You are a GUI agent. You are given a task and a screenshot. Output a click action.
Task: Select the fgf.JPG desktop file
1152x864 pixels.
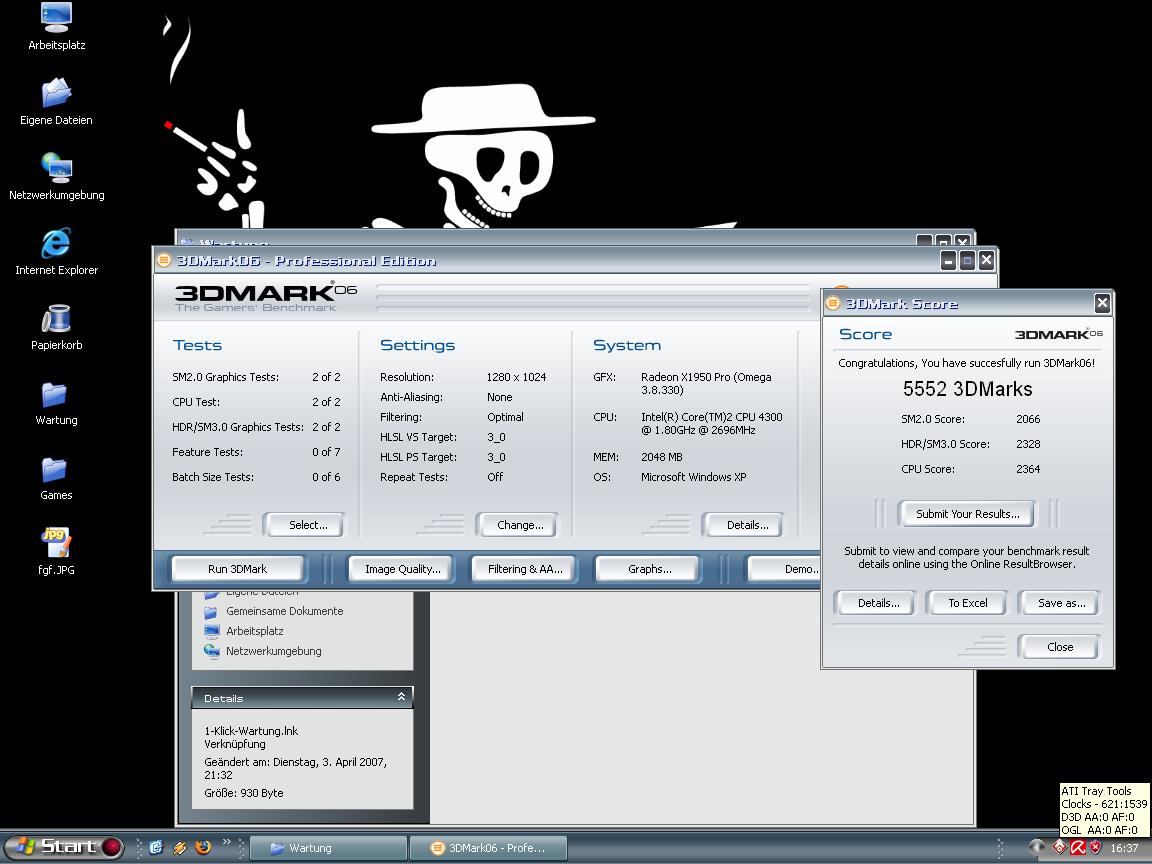point(57,551)
